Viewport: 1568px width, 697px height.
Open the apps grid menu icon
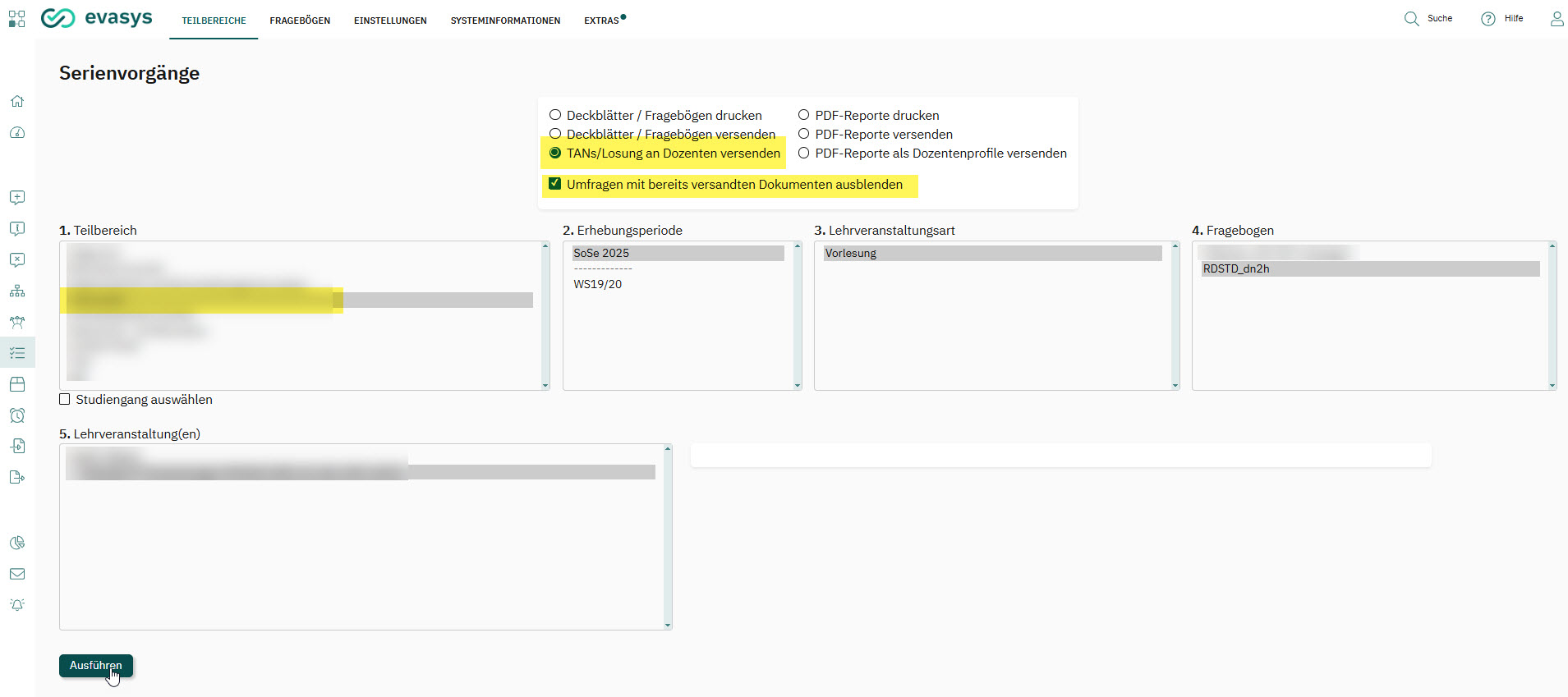click(x=16, y=19)
